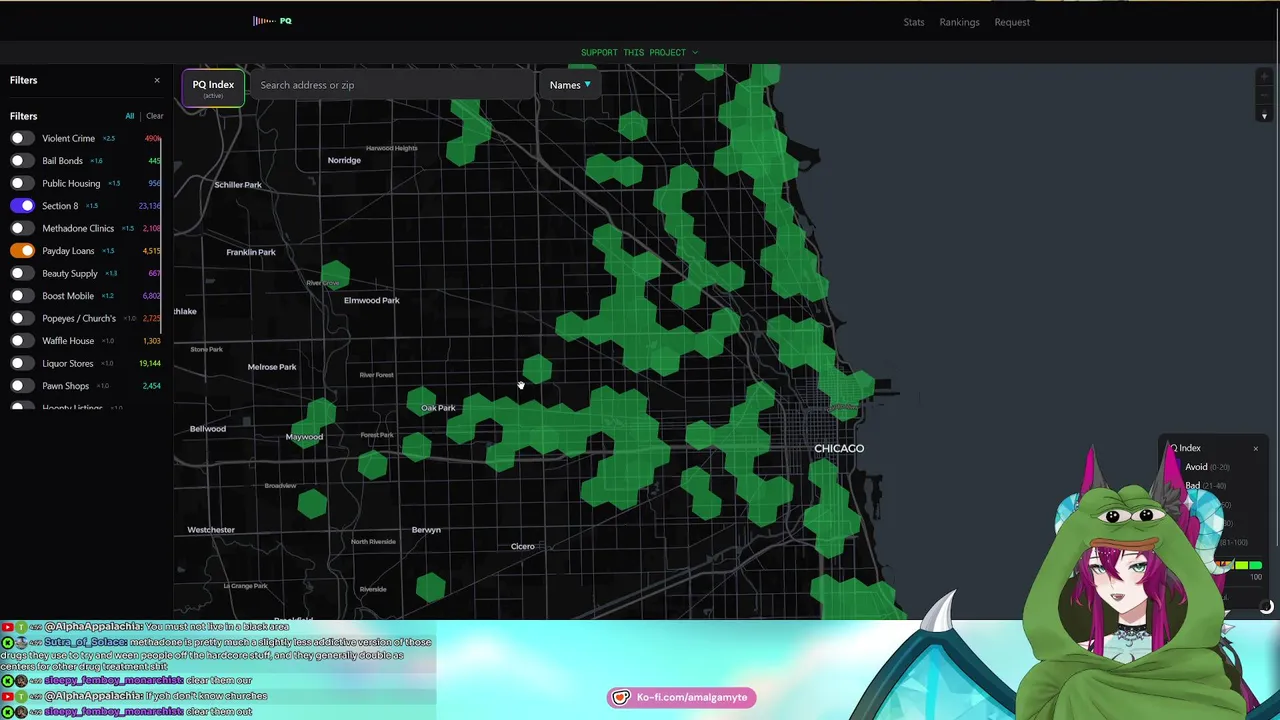Click Bellwood map label
The width and height of the screenshot is (1280, 720).
[x=208, y=429]
